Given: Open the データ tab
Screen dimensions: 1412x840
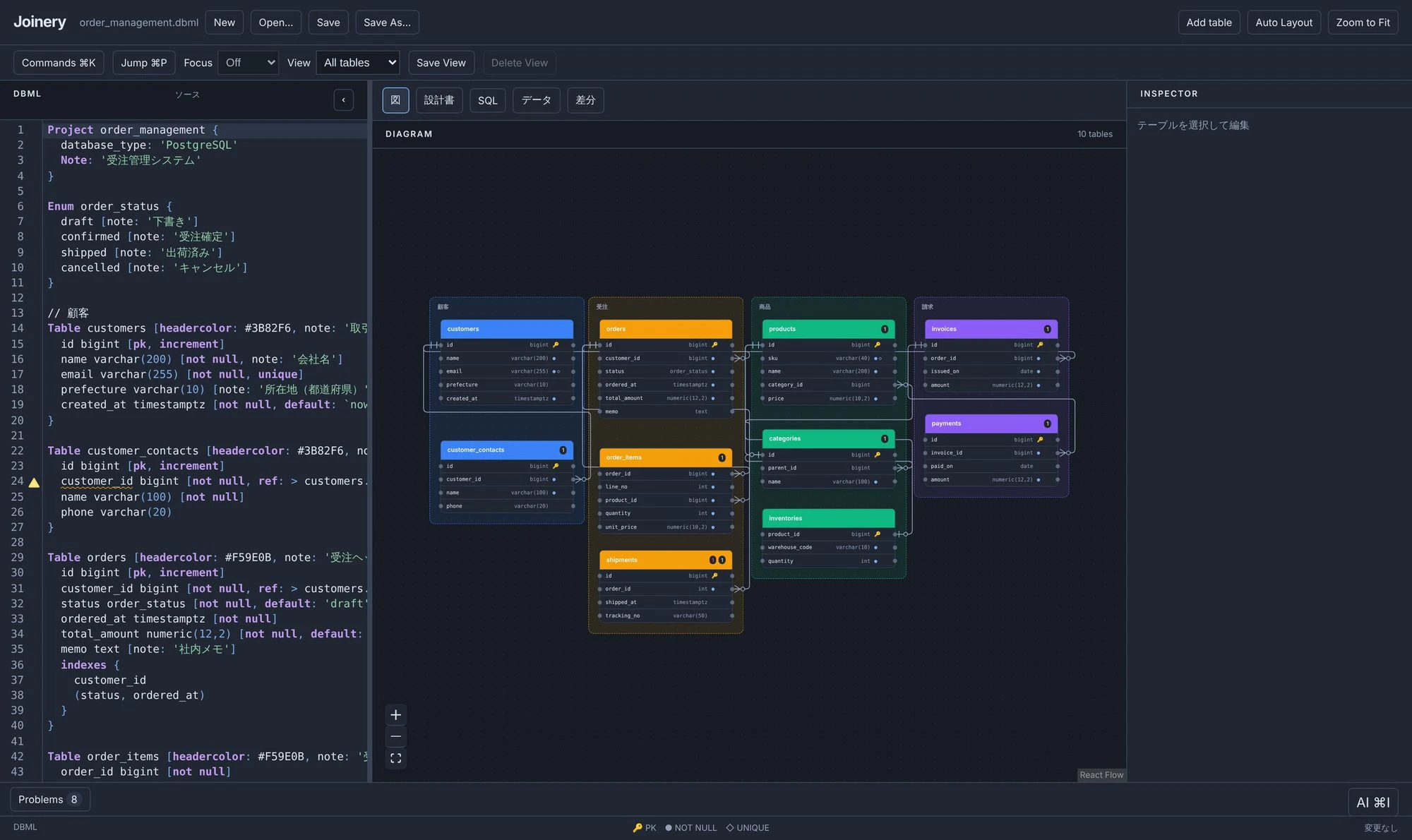Looking at the screenshot, I should pyautogui.click(x=537, y=100).
